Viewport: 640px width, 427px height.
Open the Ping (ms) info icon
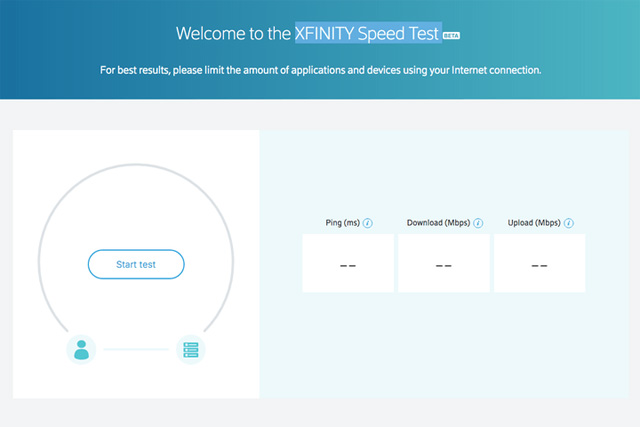(368, 223)
